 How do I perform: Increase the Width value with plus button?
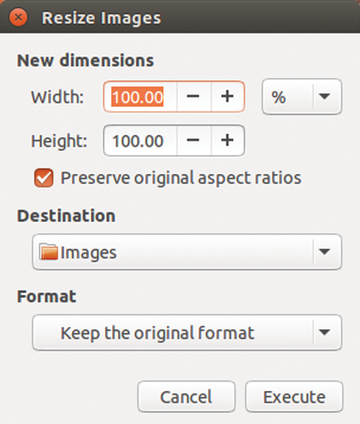coord(227,97)
